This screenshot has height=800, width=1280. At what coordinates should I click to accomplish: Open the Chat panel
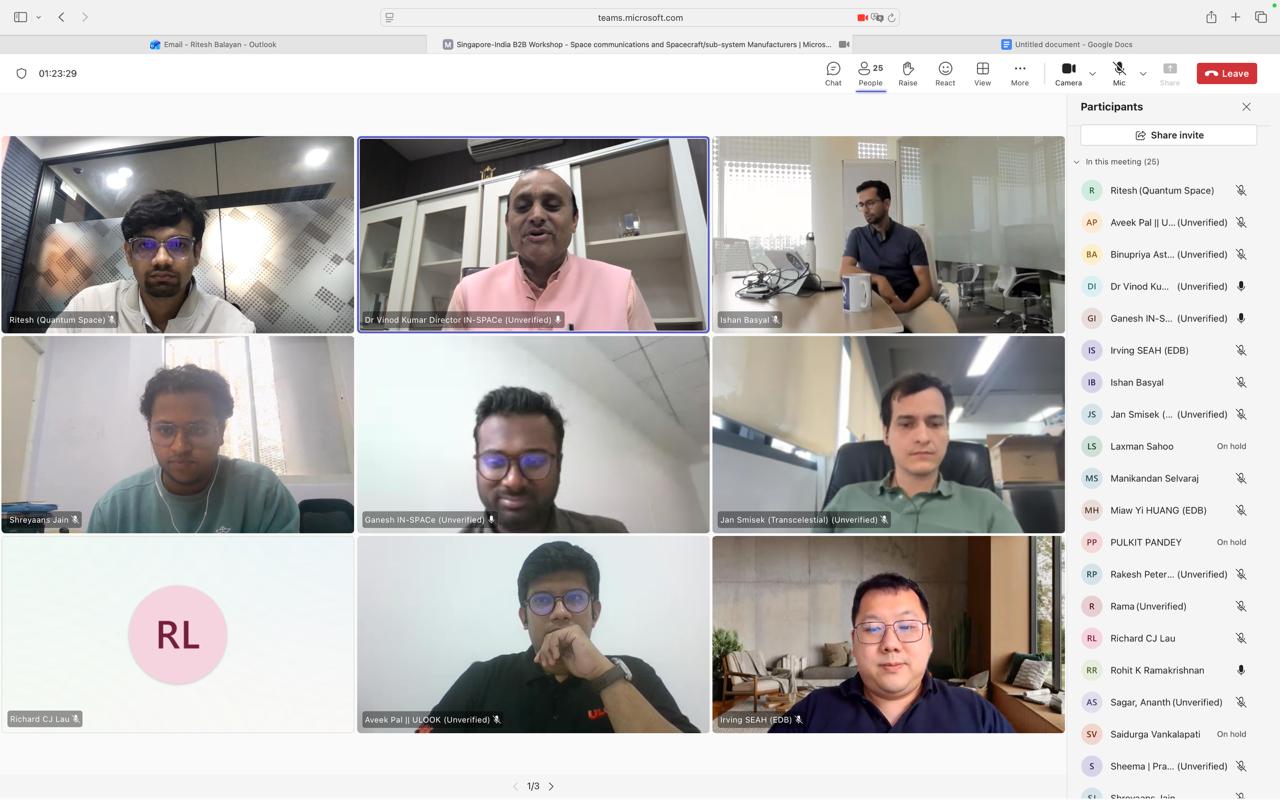coord(832,72)
